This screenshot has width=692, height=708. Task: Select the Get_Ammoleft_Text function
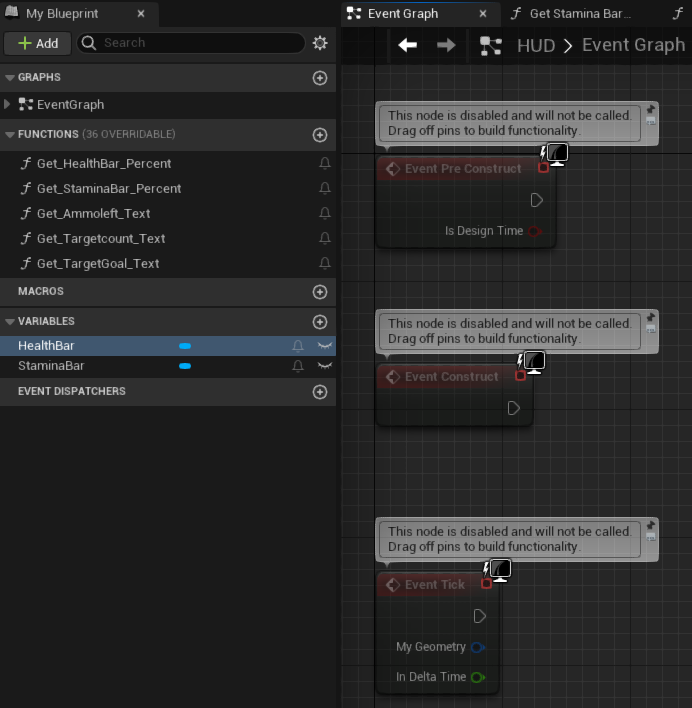(93, 213)
